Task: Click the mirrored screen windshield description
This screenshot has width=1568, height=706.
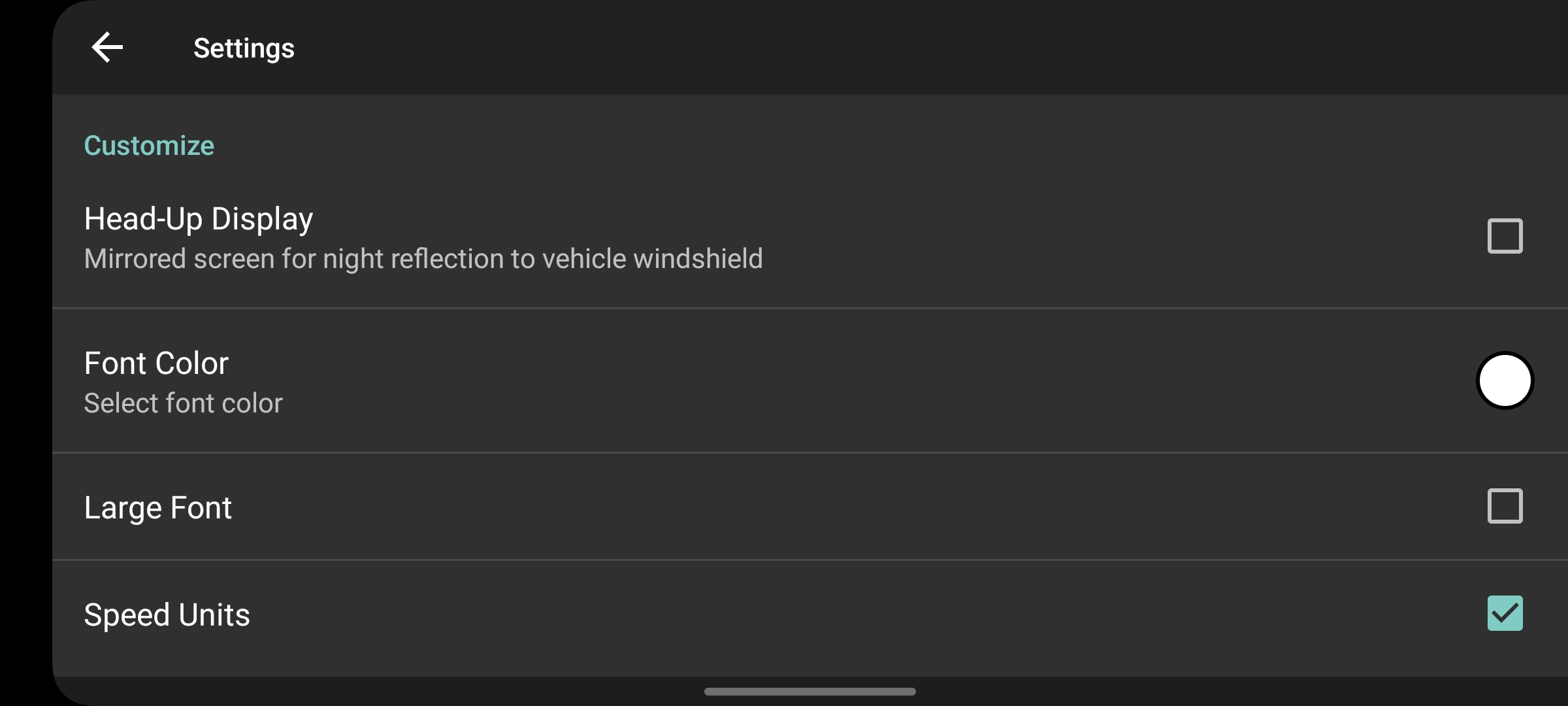Action: (x=423, y=259)
